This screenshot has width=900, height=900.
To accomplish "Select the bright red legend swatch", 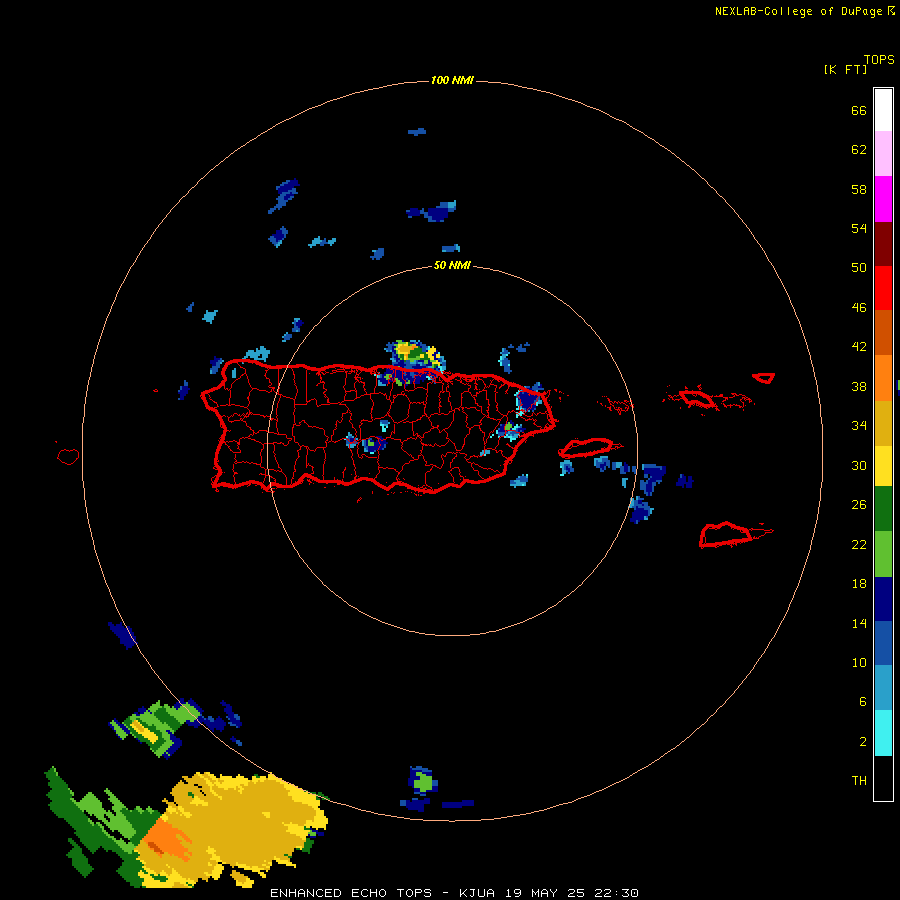I will [883, 288].
